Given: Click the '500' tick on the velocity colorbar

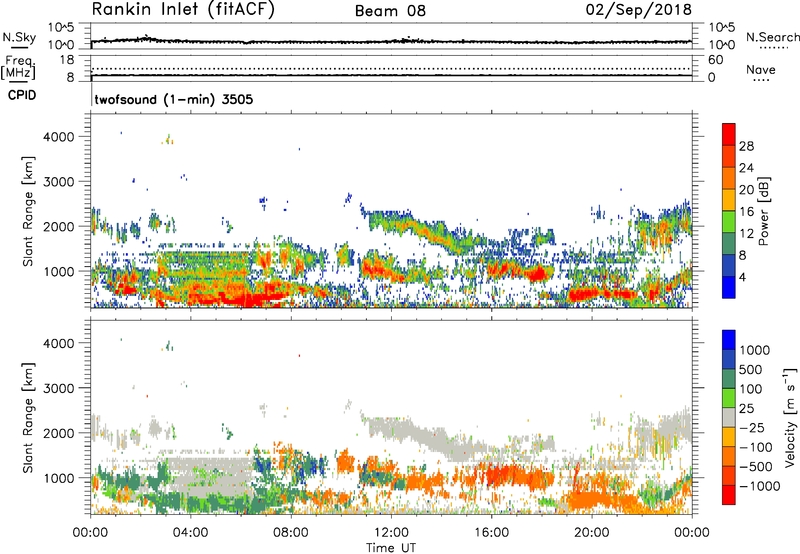Looking at the screenshot, I should tap(750, 369).
